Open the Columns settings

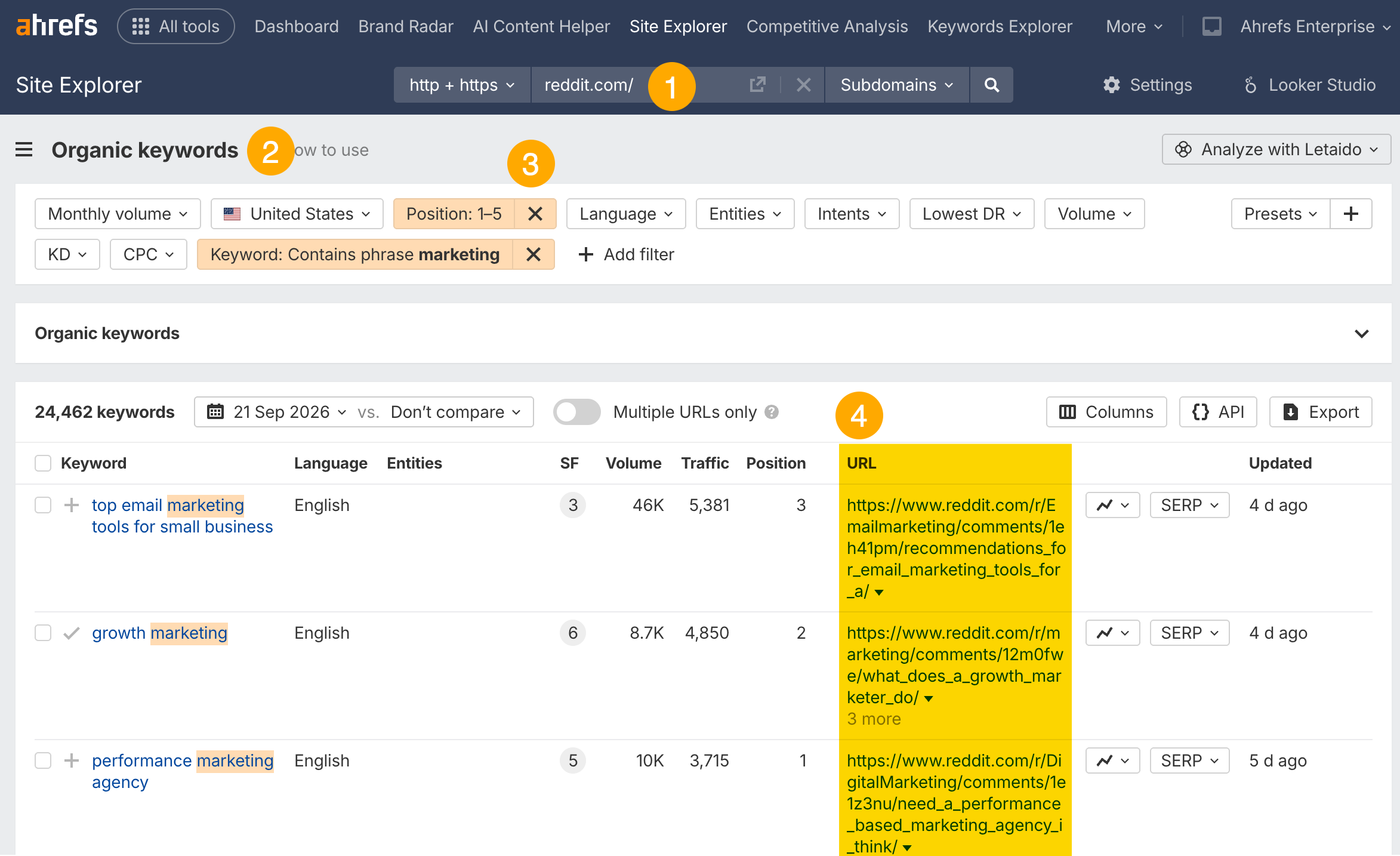[1106, 412]
